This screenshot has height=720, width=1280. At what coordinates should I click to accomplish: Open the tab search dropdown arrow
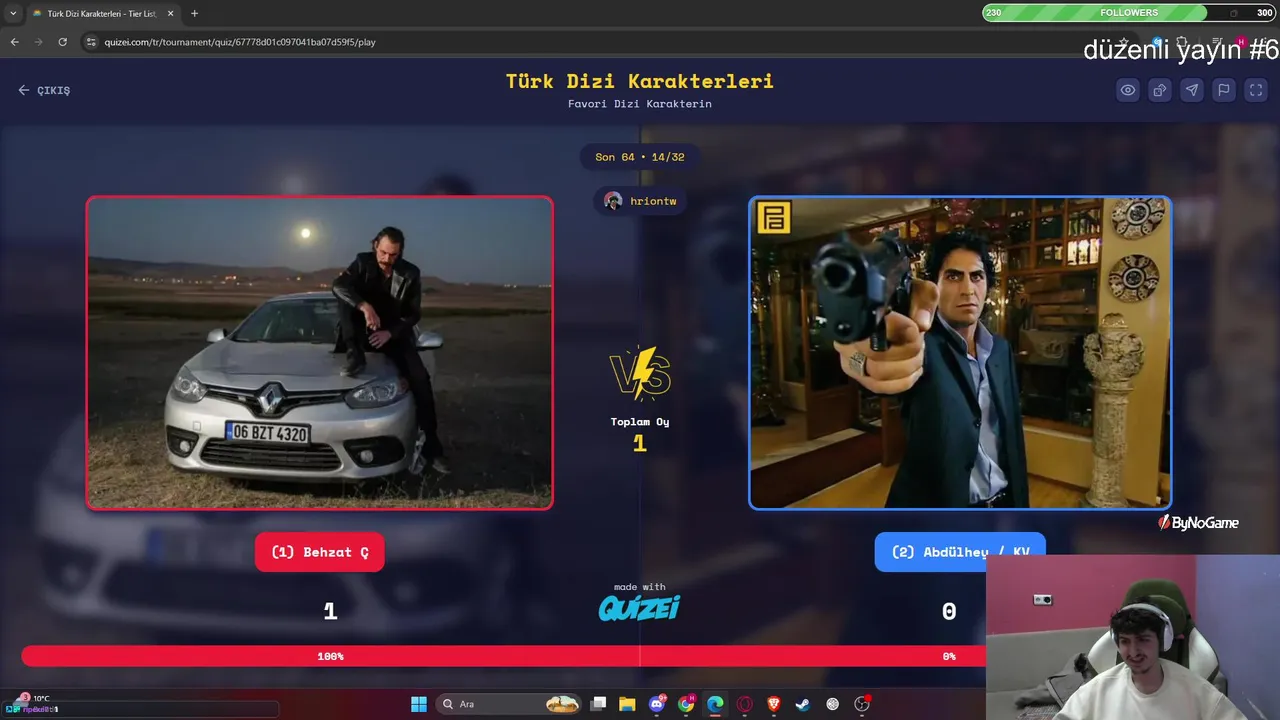click(13, 13)
